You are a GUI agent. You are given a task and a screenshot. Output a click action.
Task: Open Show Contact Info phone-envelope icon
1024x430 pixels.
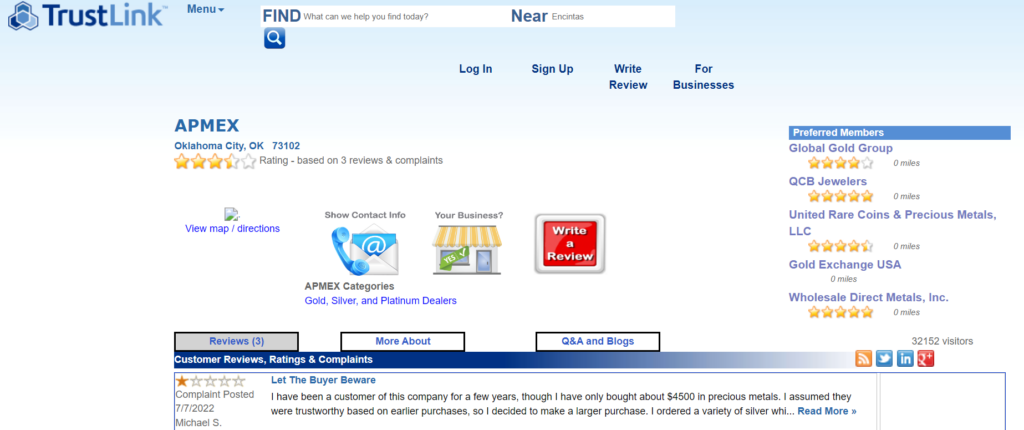pos(364,249)
